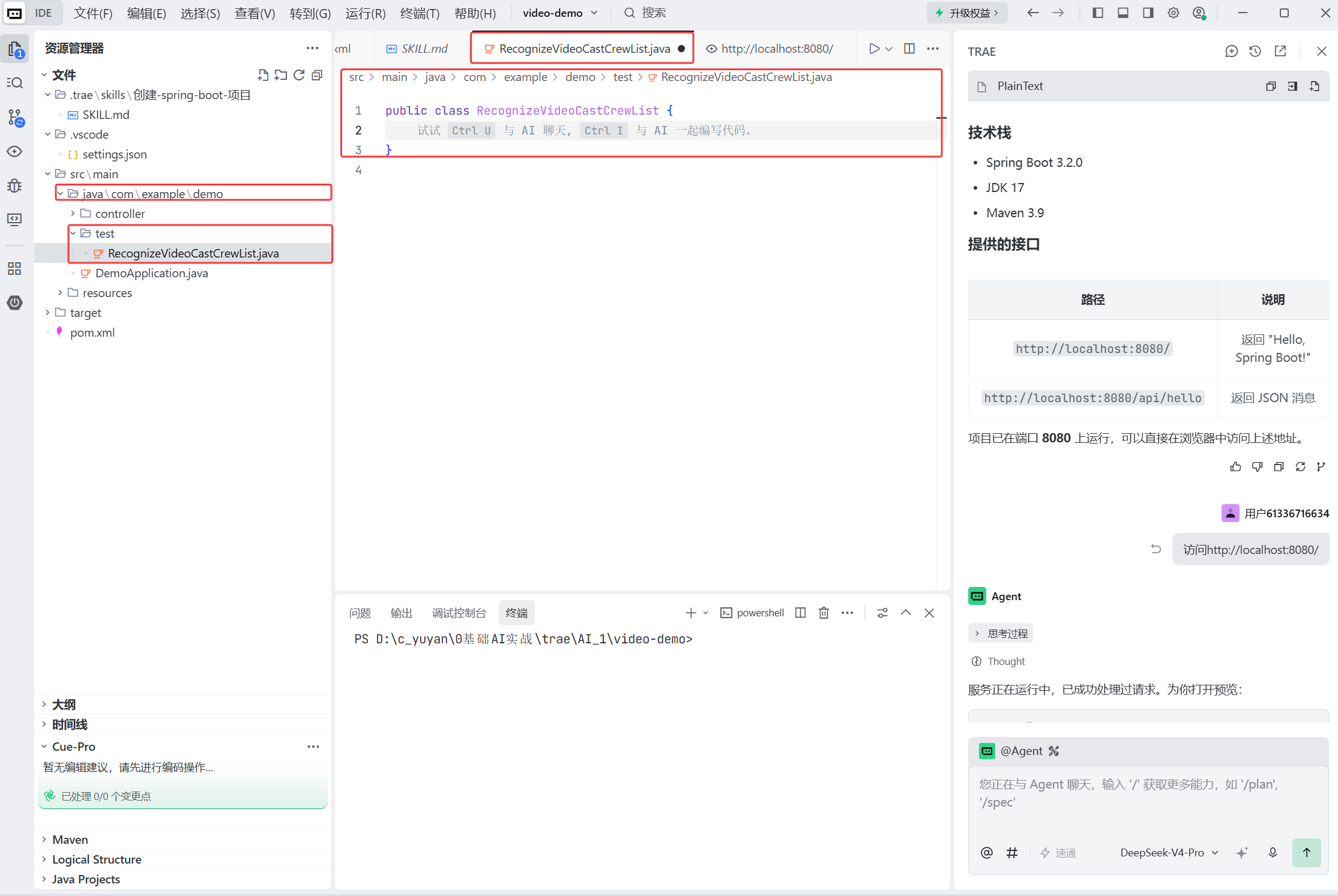This screenshot has width=1338, height=896.
Task: Expand the resources folder
Action: click(x=60, y=293)
